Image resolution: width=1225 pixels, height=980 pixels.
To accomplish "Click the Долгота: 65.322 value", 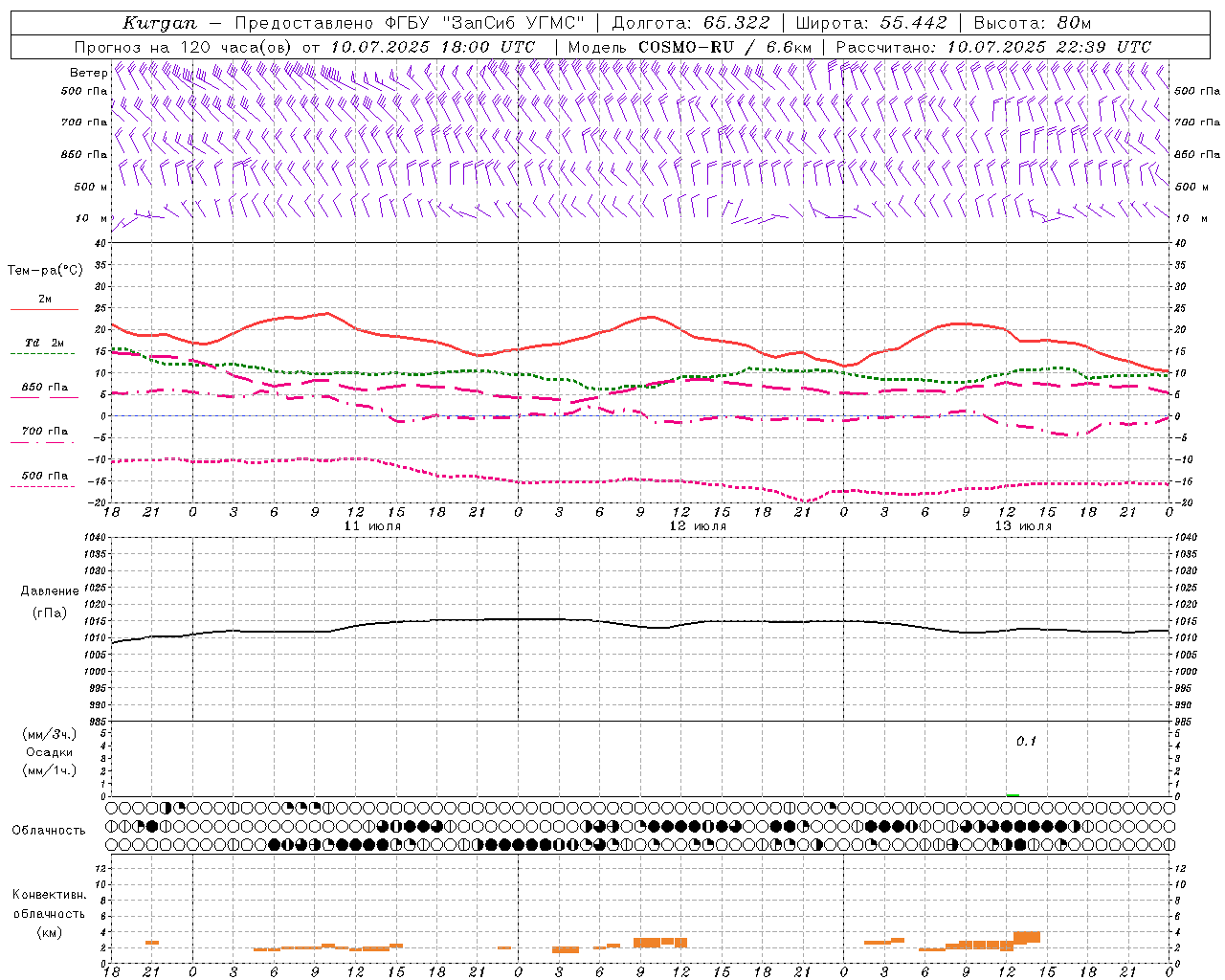I will pos(691,23).
